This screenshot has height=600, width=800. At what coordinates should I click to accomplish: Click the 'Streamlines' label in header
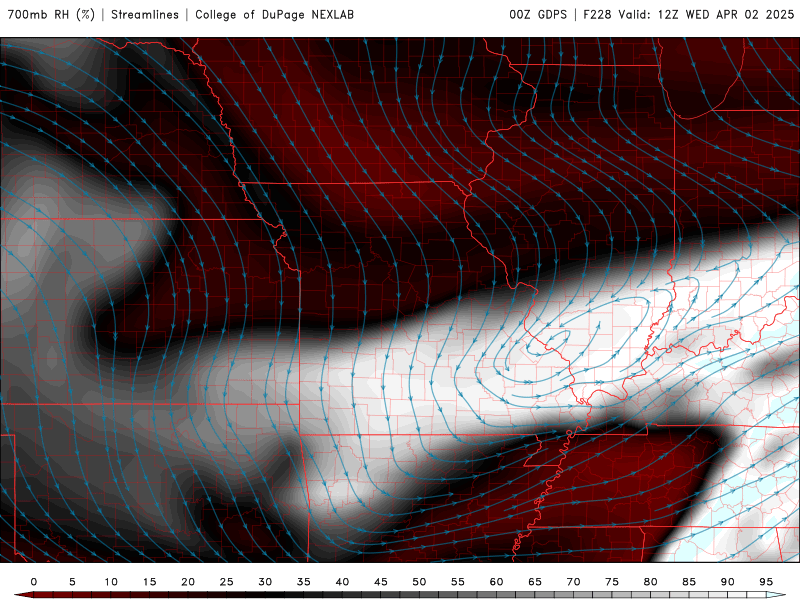pyautogui.click(x=145, y=15)
